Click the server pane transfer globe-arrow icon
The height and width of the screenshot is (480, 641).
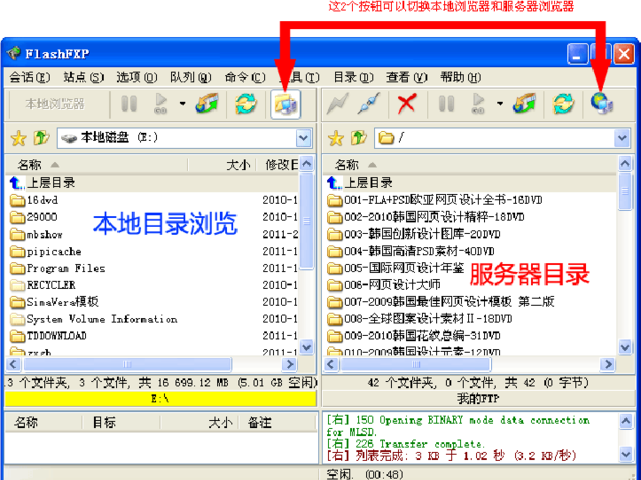[524, 104]
